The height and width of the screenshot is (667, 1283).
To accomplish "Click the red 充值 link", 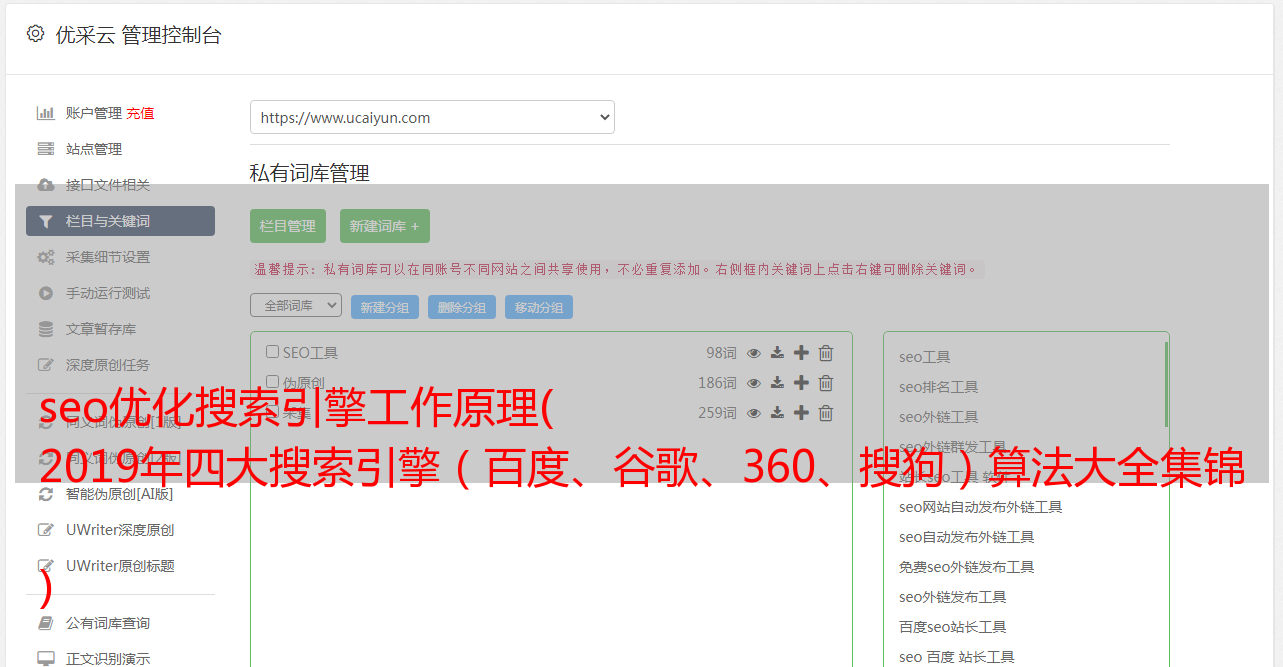I will click(x=140, y=113).
